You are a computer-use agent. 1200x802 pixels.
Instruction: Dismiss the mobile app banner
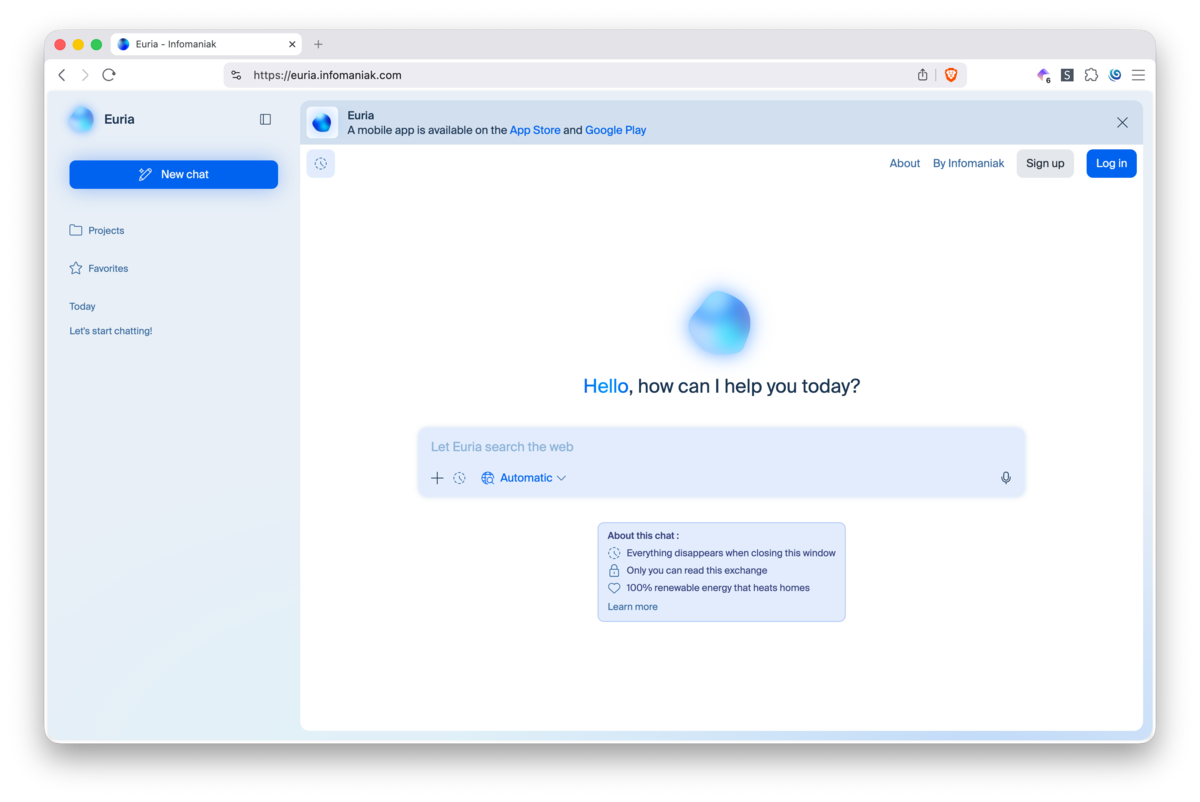pos(1122,122)
